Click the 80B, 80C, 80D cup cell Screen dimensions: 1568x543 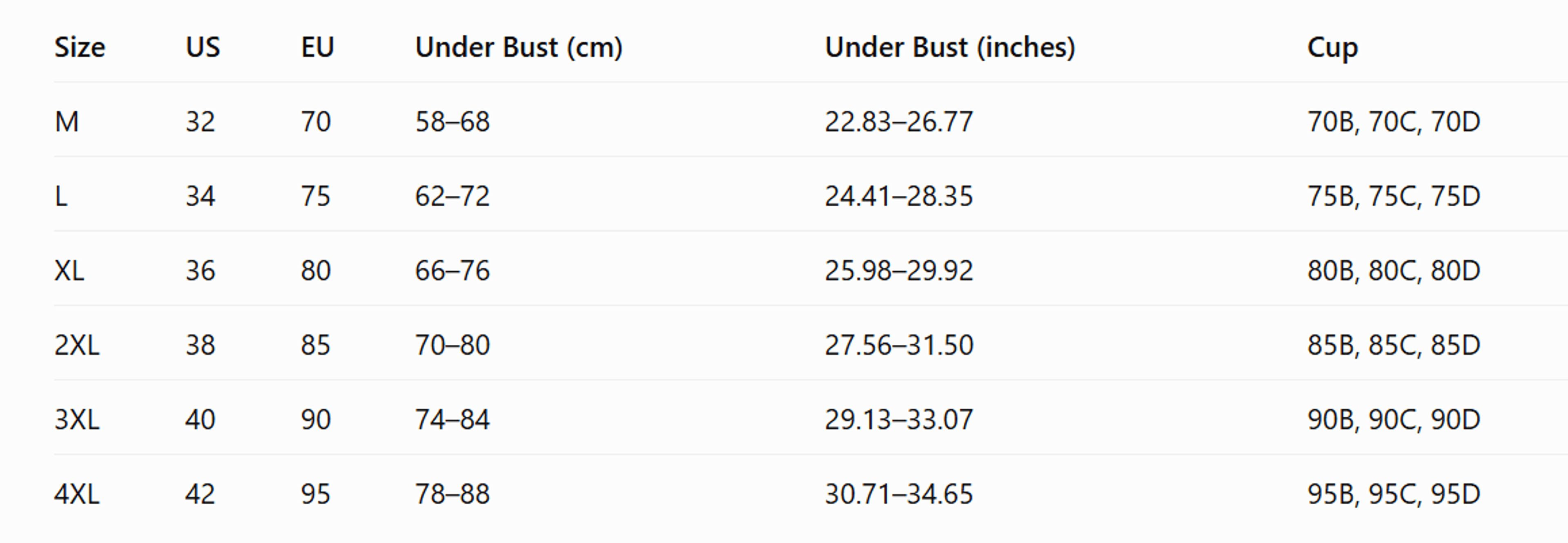pyautogui.click(x=1394, y=270)
